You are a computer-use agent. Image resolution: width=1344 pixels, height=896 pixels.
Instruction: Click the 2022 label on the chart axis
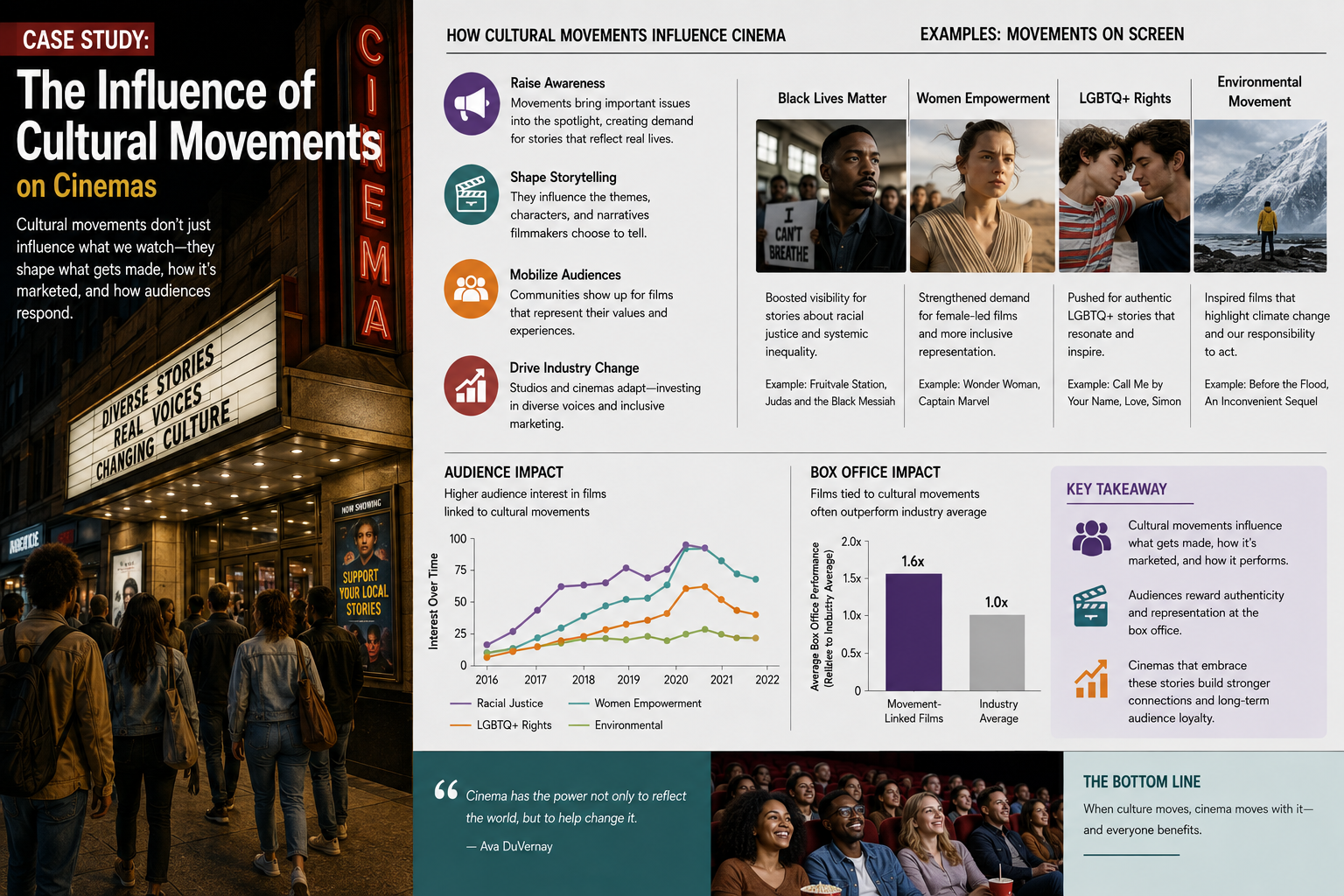767,680
